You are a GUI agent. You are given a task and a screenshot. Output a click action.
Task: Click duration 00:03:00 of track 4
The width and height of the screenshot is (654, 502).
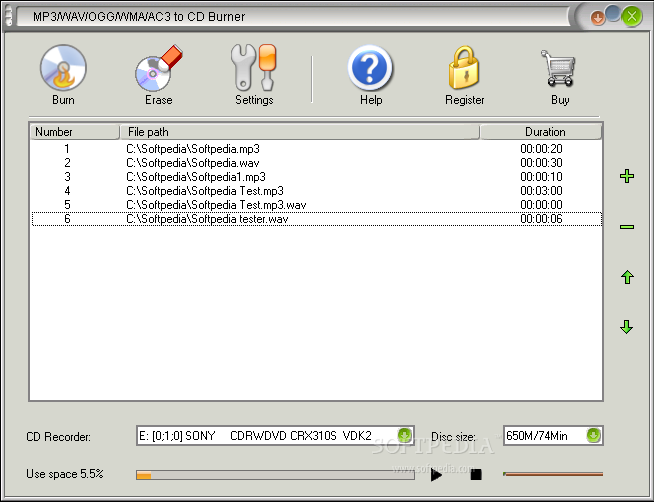[541, 191]
